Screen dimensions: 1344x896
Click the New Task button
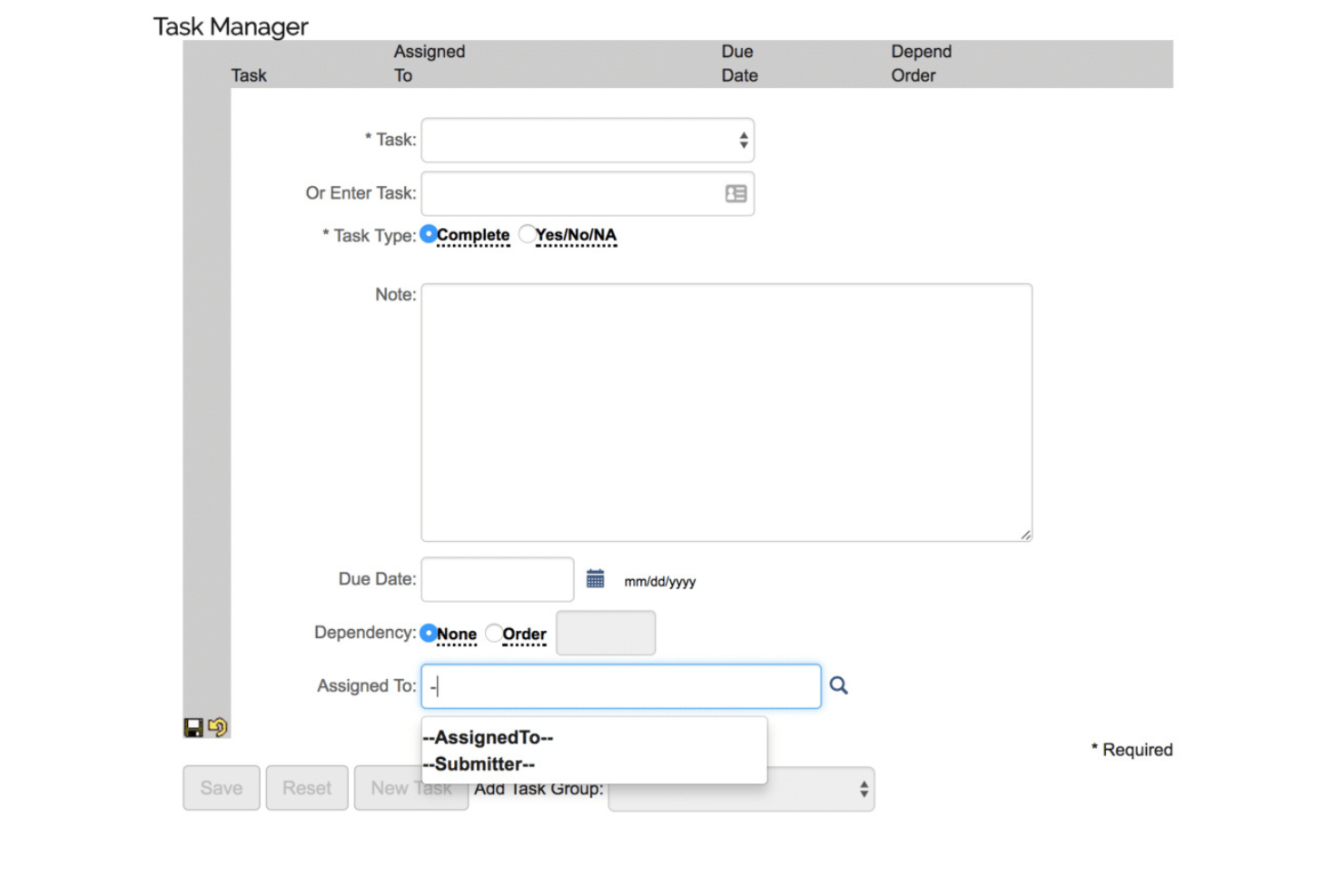tap(411, 788)
